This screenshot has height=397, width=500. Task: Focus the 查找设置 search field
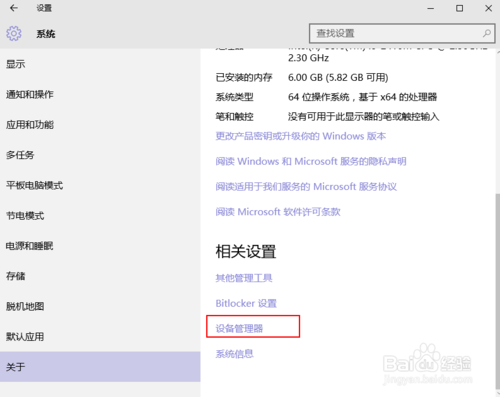pyautogui.click(x=402, y=33)
